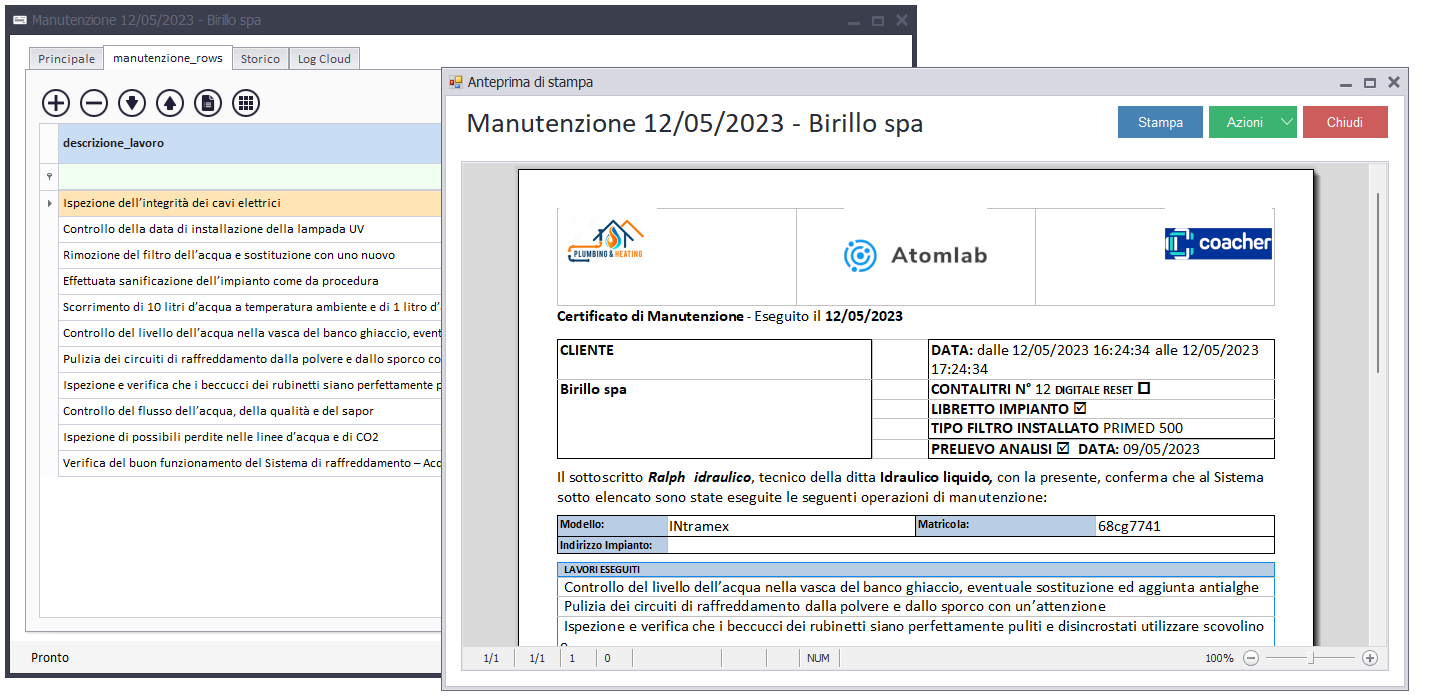The width and height of the screenshot is (1453, 698).
Task: Toggle the DIGITALE RESET checkbox
Action: coord(1144,388)
